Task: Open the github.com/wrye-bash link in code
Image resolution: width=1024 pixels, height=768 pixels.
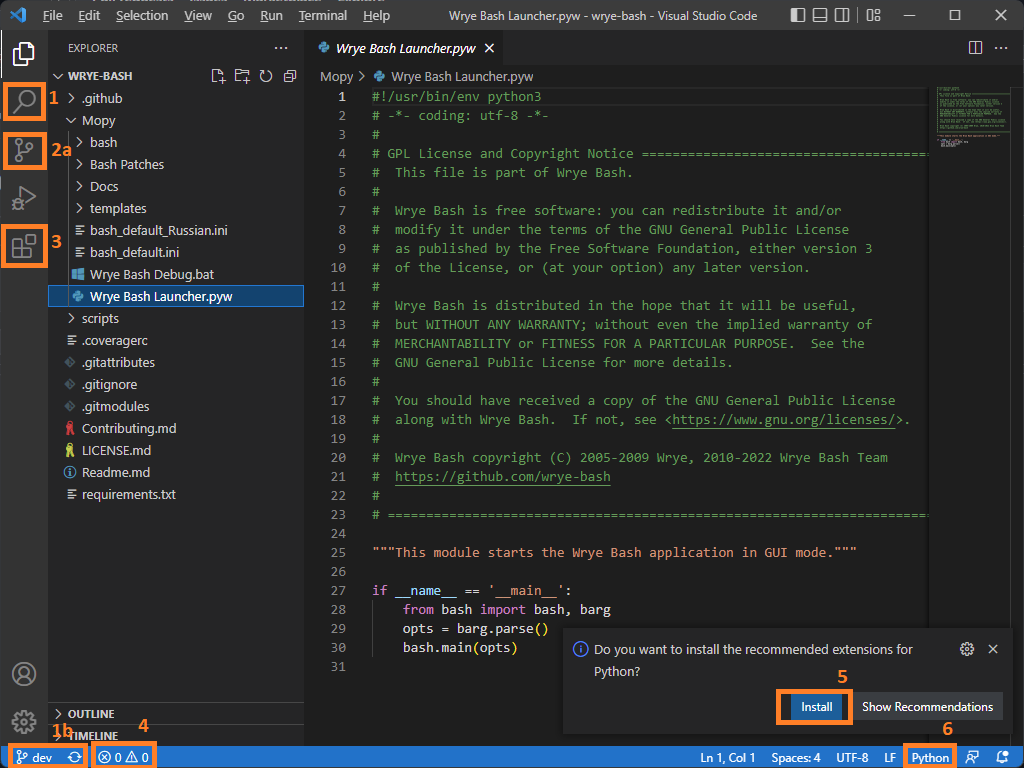Action: (502, 477)
